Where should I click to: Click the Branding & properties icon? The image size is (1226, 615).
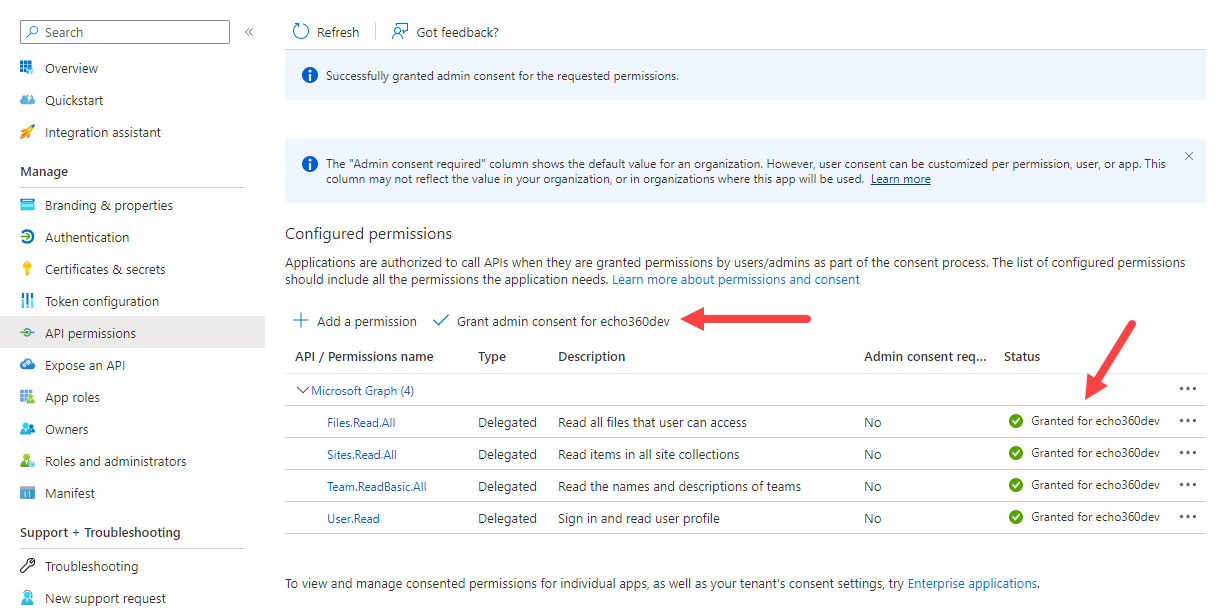(27, 205)
